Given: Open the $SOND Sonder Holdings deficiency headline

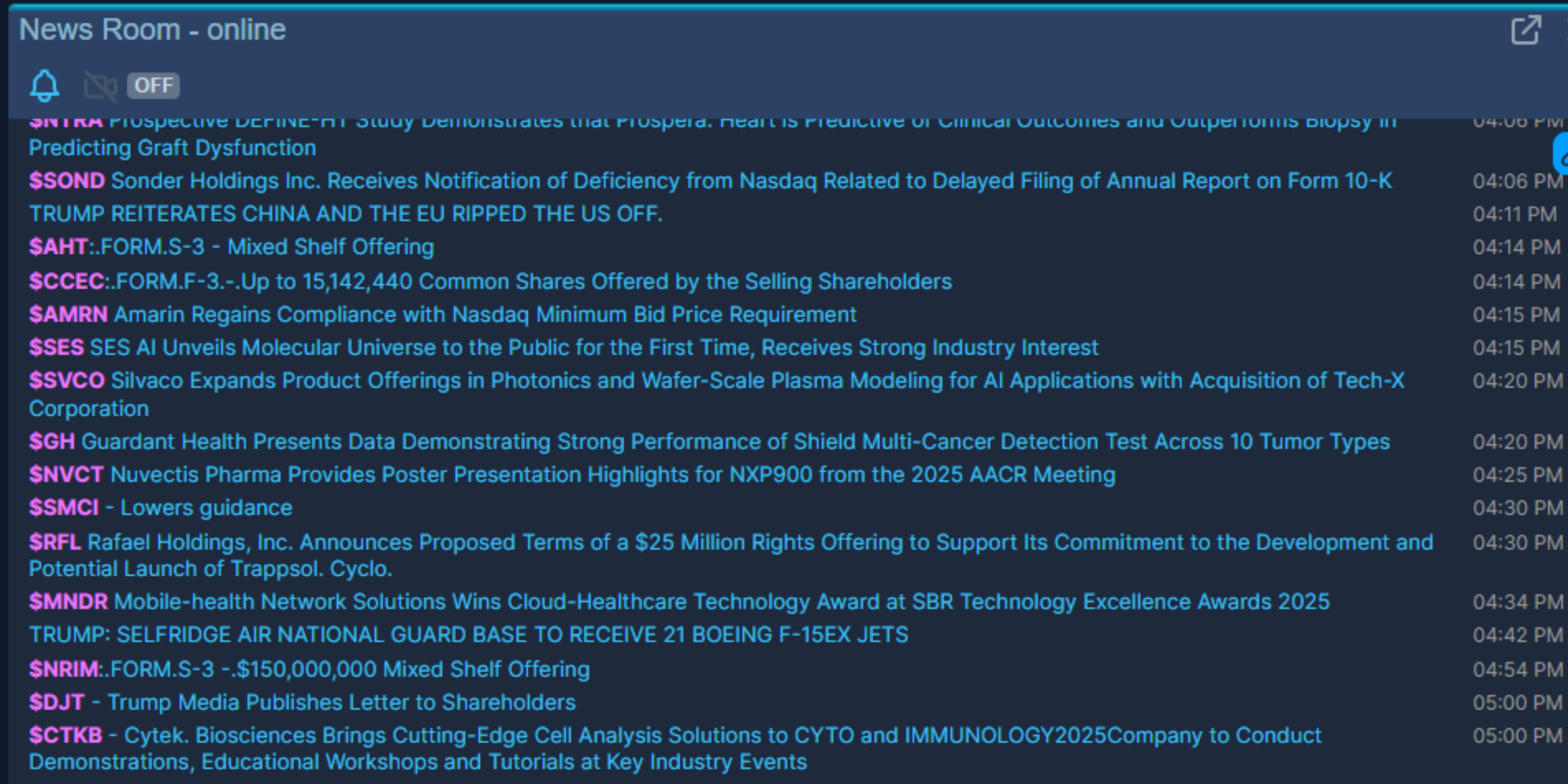Looking at the screenshot, I should coord(710,181).
